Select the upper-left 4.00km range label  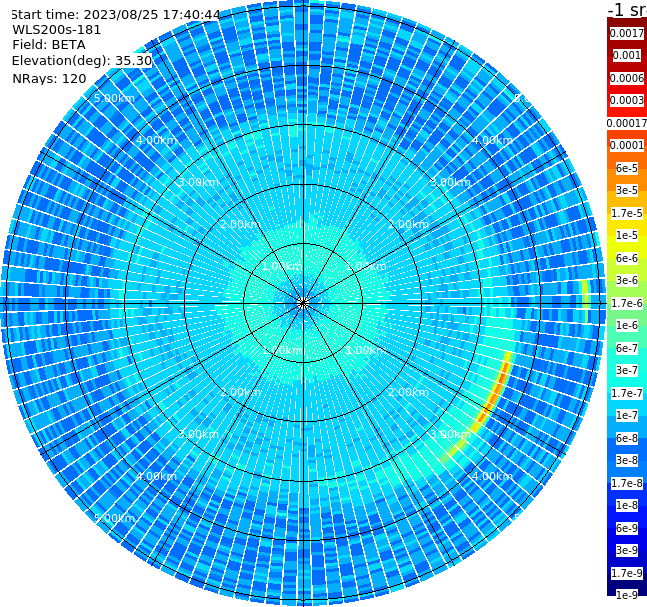coord(156,140)
